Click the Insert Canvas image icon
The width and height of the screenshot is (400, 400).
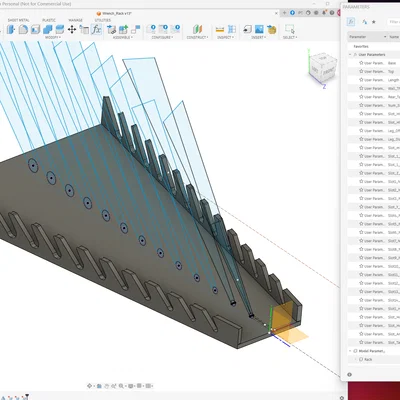(x=259, y=29)
